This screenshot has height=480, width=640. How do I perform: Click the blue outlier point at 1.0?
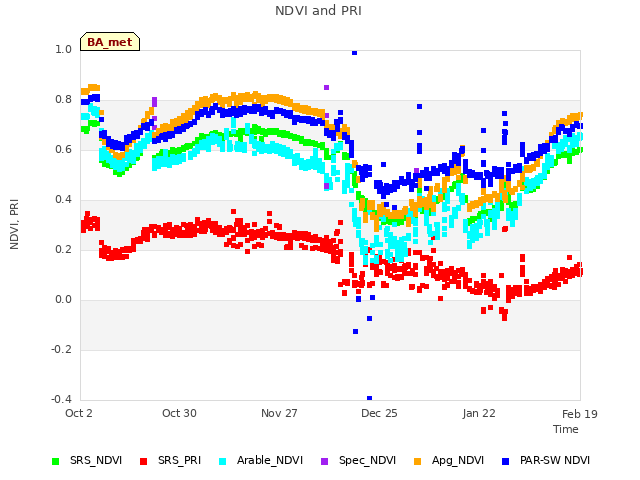pyautogui.click(x=354, y=53)
